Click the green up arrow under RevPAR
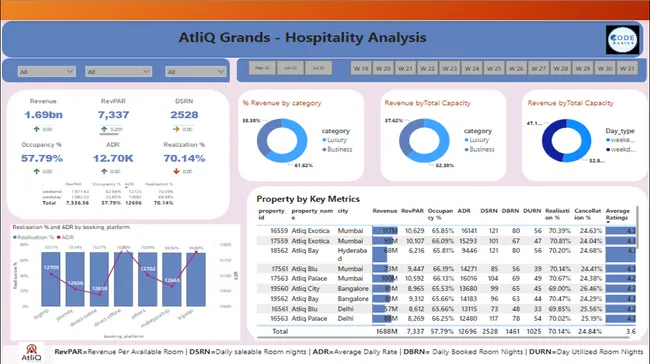This screenshot has width=650, height=364. [104, 129]
